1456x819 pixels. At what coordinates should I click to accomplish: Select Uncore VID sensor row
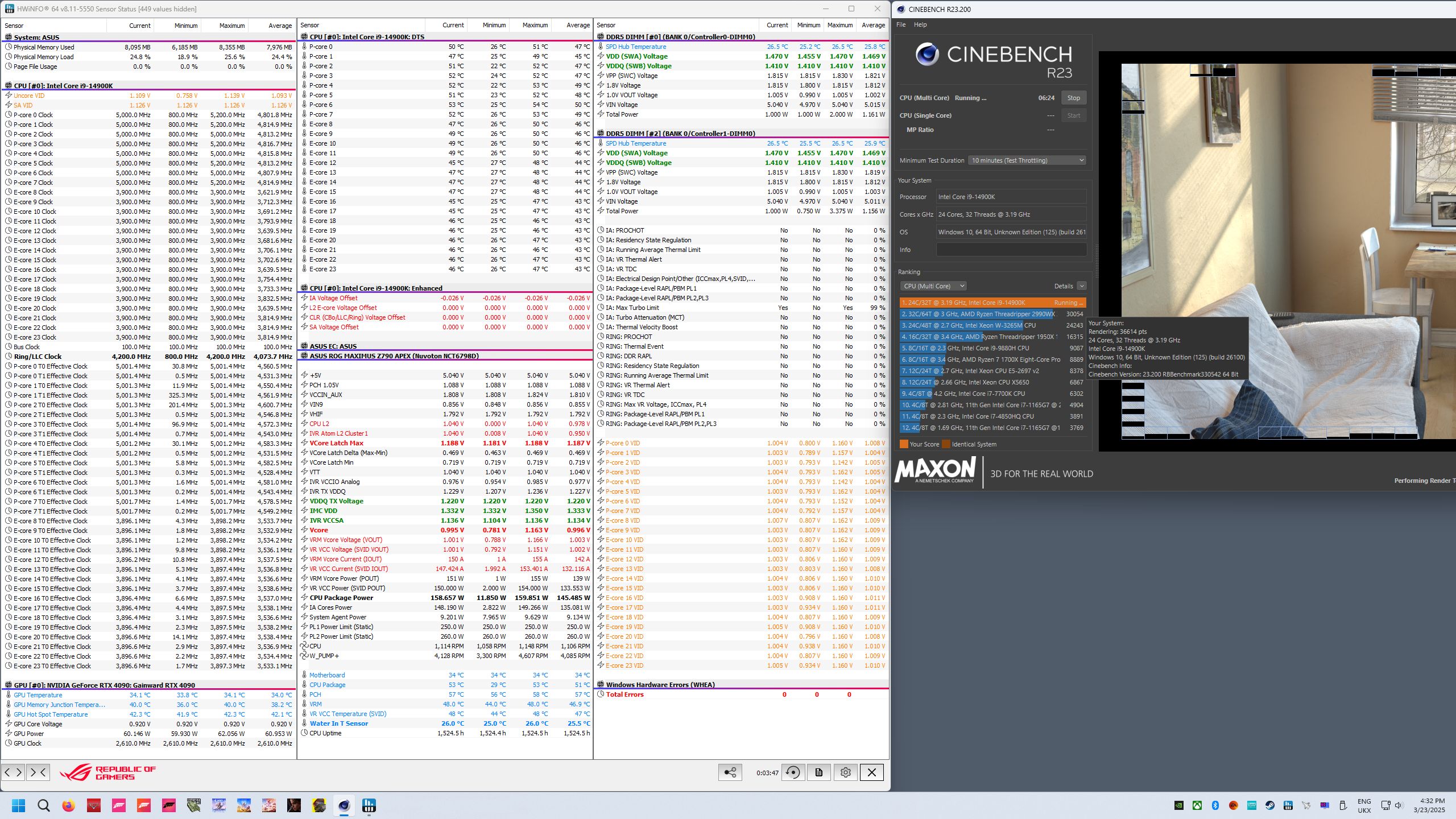pyautogui.click(x=149, y=96)
